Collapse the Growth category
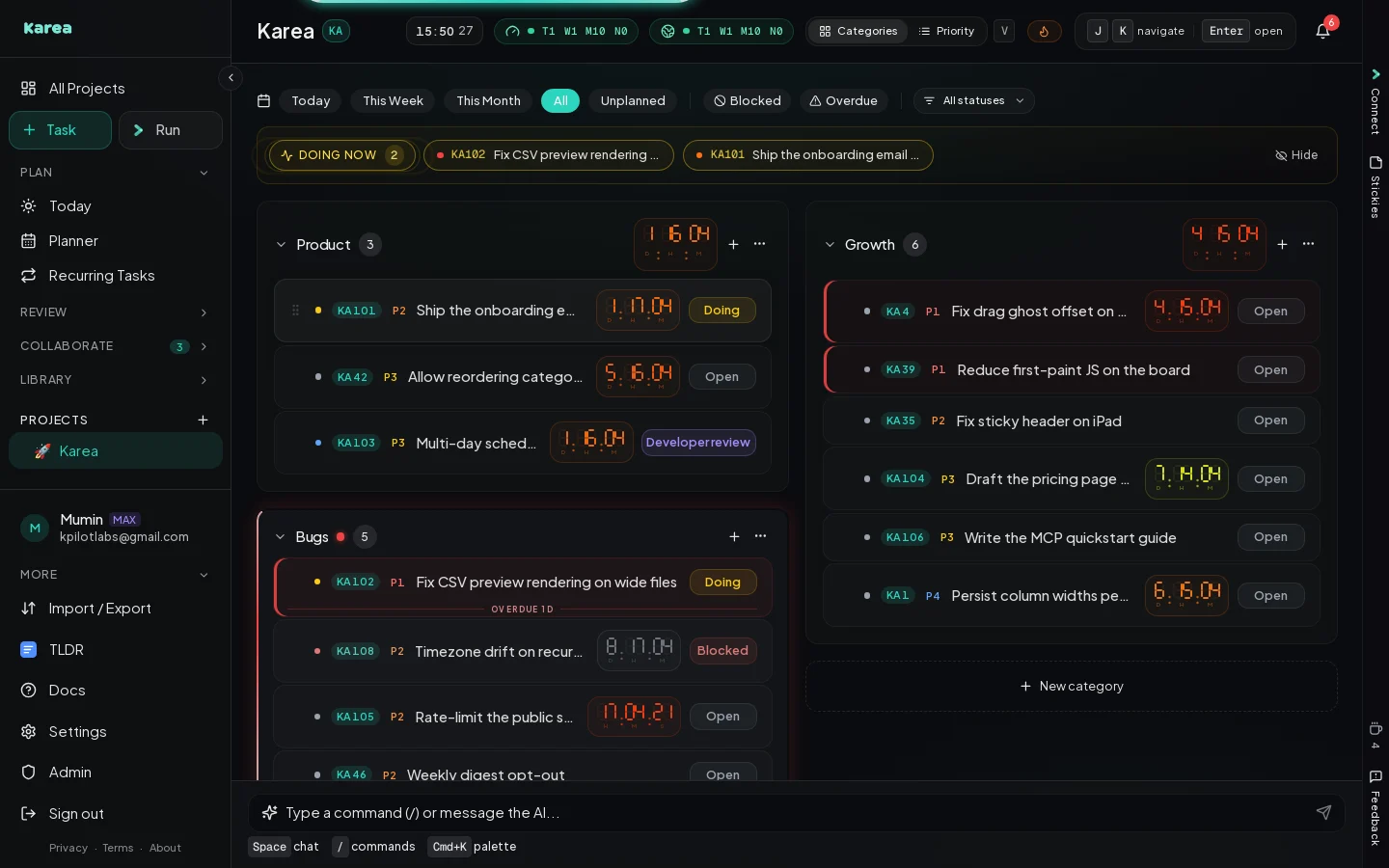The width and height of the screenshot is (1389, 868). (830, 245)
